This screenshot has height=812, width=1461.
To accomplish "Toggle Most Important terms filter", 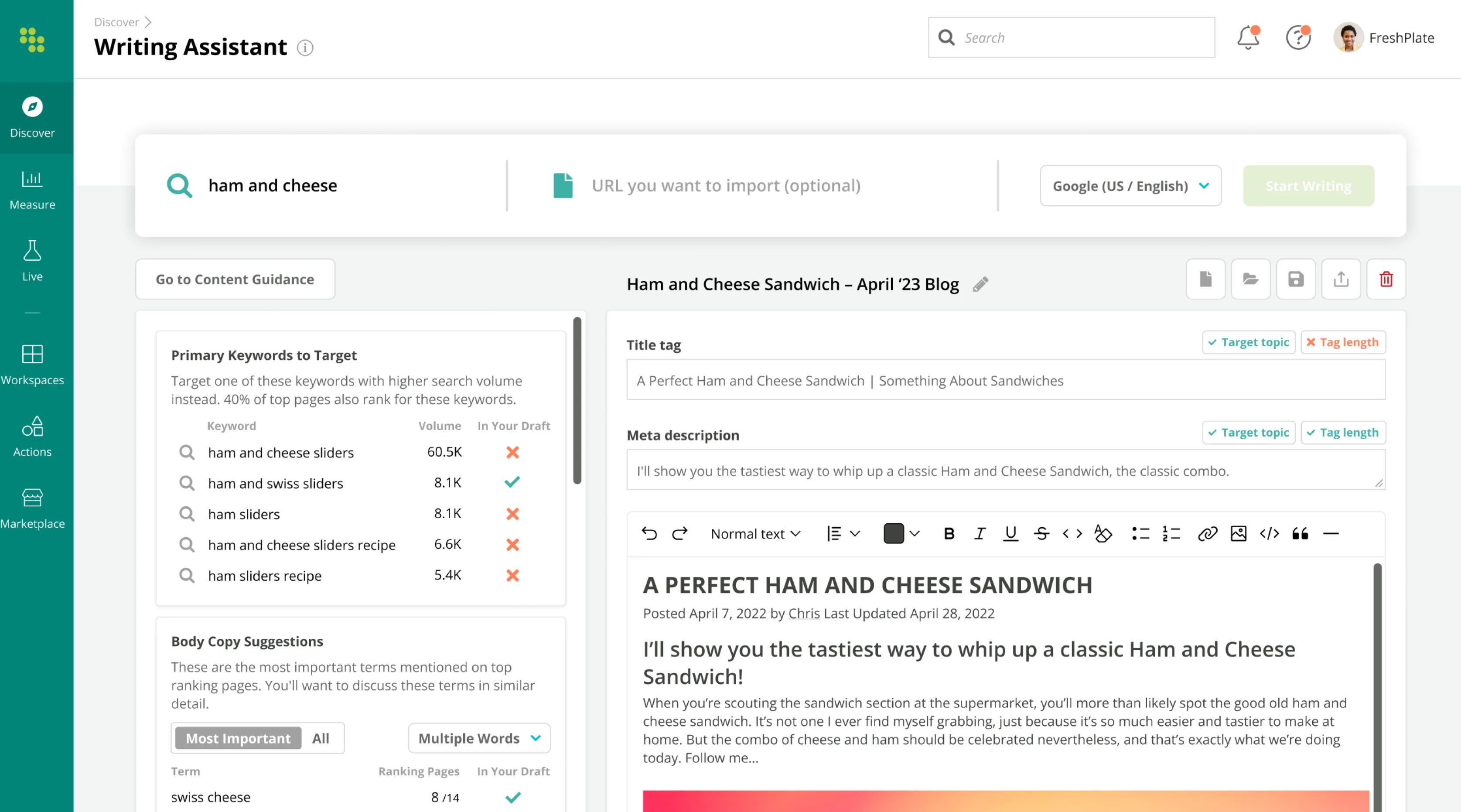I will (x=238, y=738).
